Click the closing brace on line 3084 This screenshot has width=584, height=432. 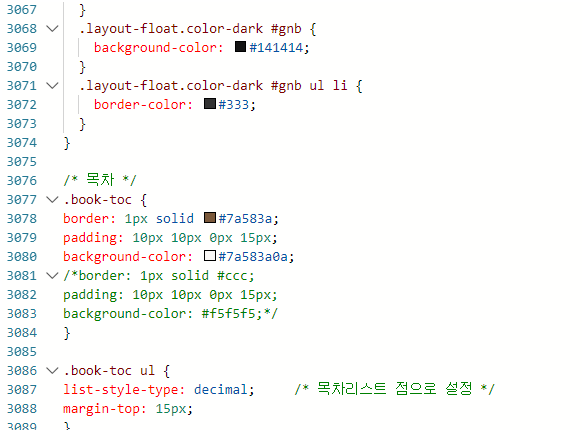[67, 333]
